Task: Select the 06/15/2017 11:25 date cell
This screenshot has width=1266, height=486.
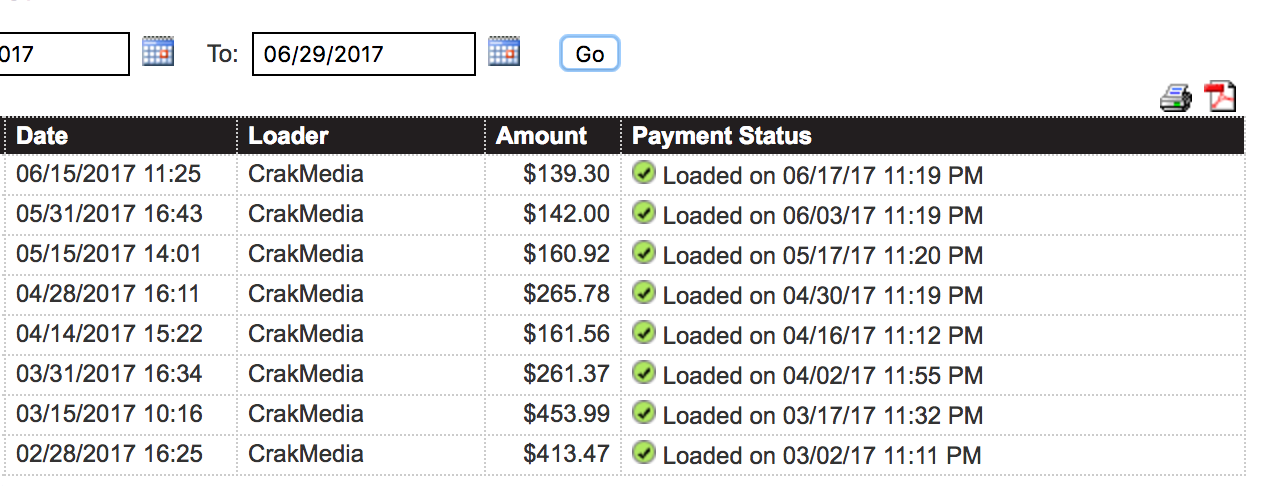Action: (x=109, y=174)
